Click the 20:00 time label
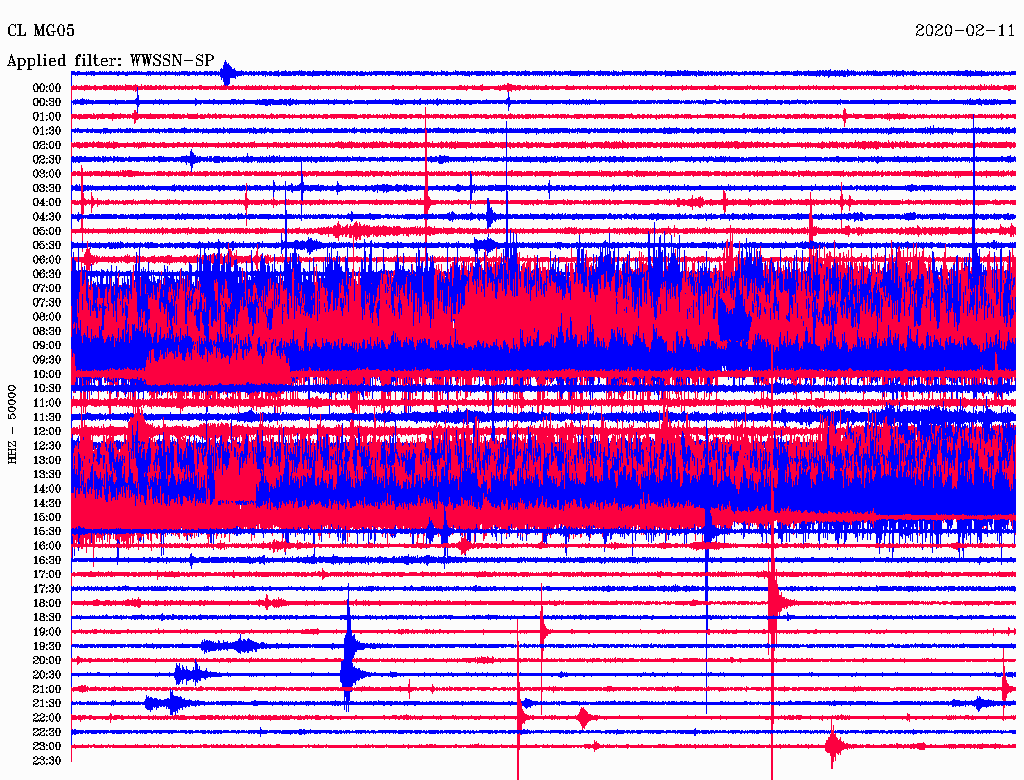The image size is (1024, 780). 47,661
